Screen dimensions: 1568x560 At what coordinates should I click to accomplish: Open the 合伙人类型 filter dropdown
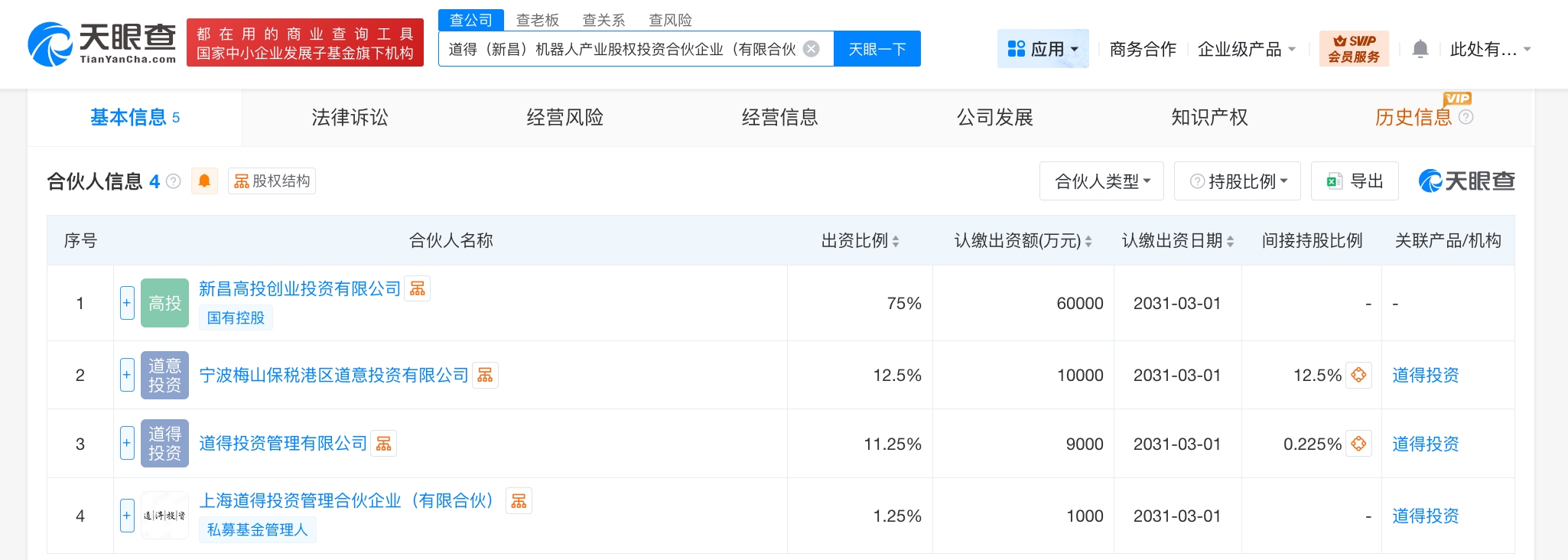tap(1101, 181)
